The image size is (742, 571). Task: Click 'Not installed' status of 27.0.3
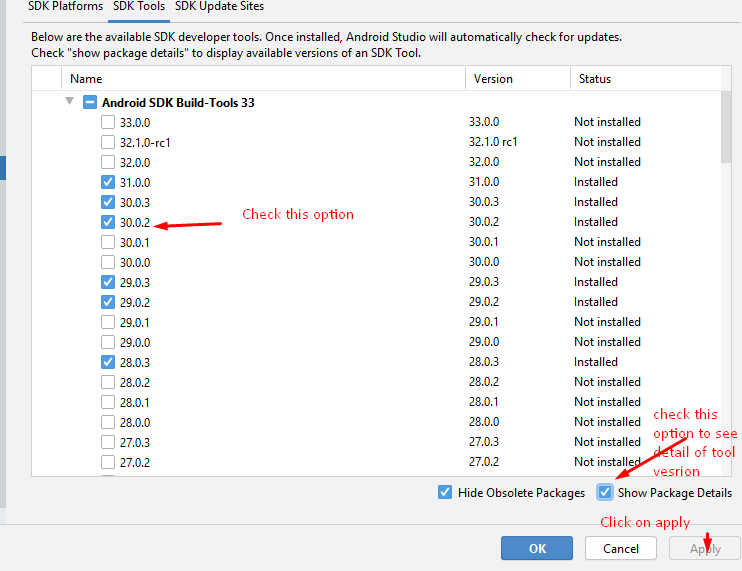click(x=607, y=441)
